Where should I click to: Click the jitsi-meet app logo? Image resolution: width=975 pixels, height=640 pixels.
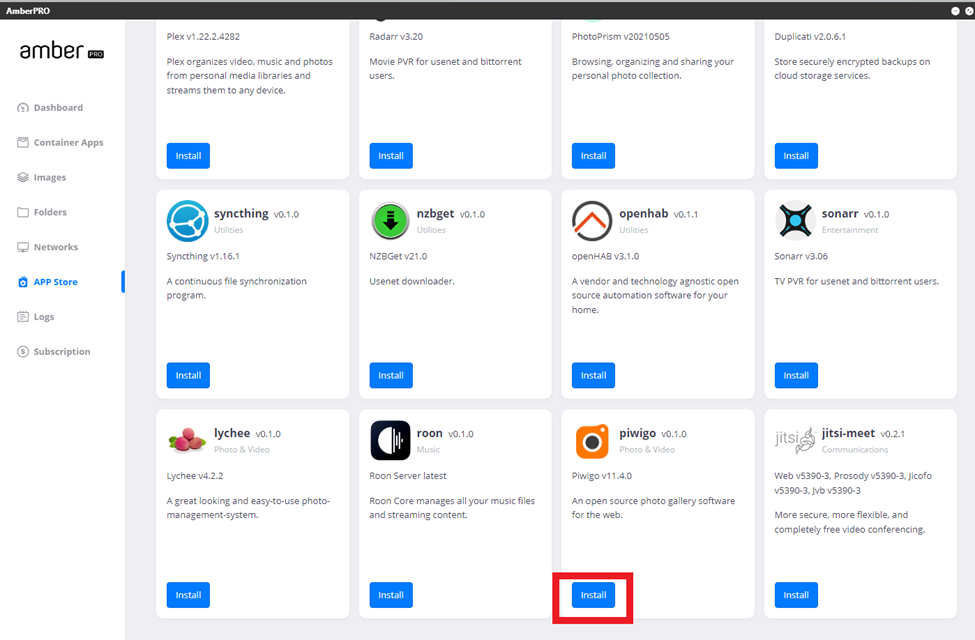tap(795, 440)
